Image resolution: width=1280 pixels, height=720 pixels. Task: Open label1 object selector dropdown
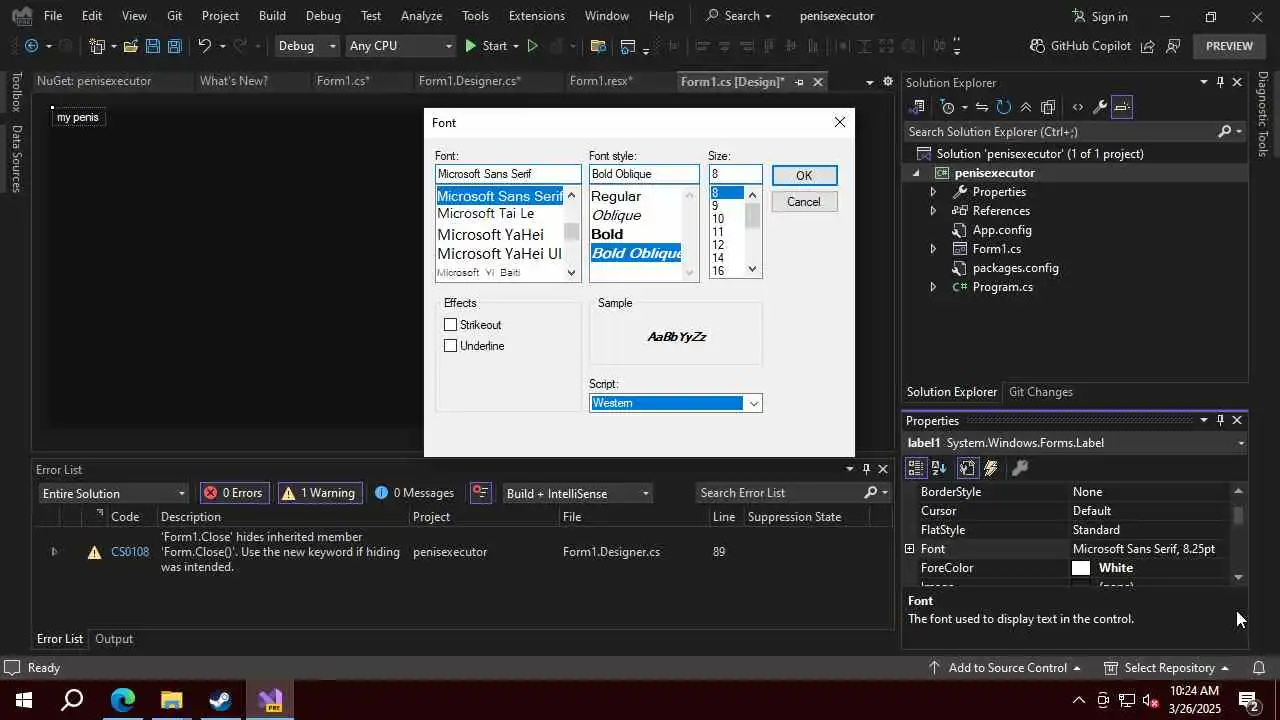(1241, 443)
